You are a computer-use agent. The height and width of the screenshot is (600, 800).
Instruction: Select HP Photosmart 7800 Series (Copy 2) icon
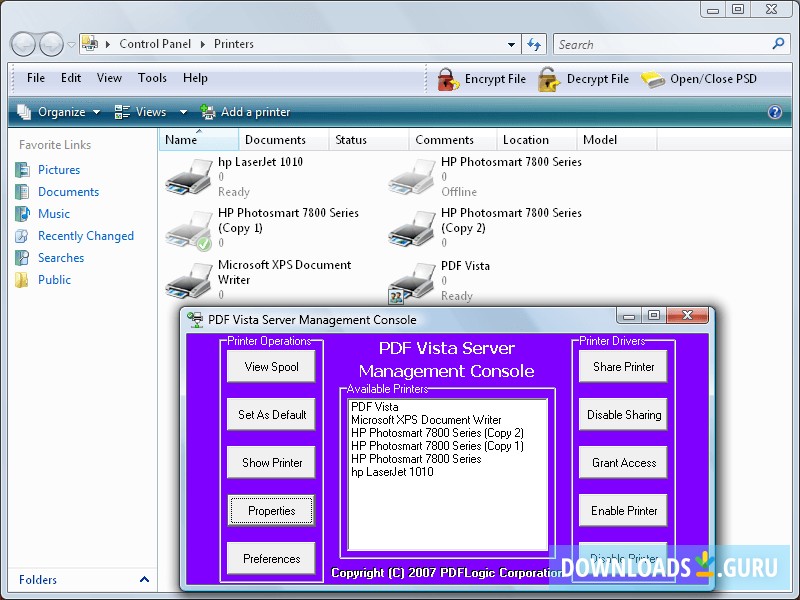pos(412,229)
